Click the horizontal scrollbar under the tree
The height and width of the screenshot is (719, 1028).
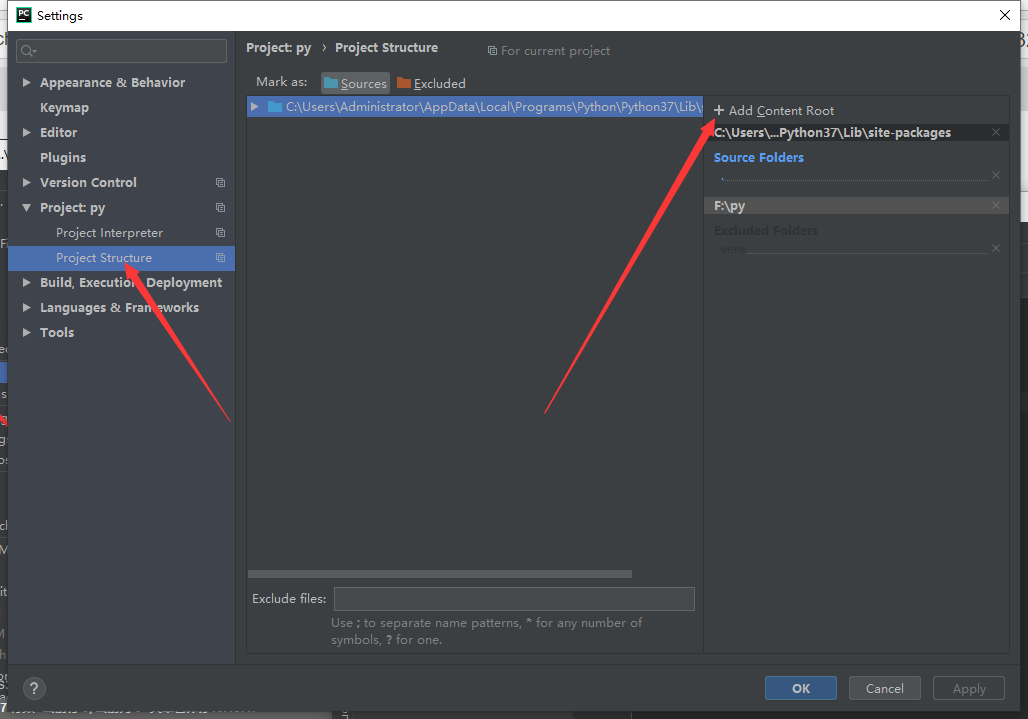(440, 573)
